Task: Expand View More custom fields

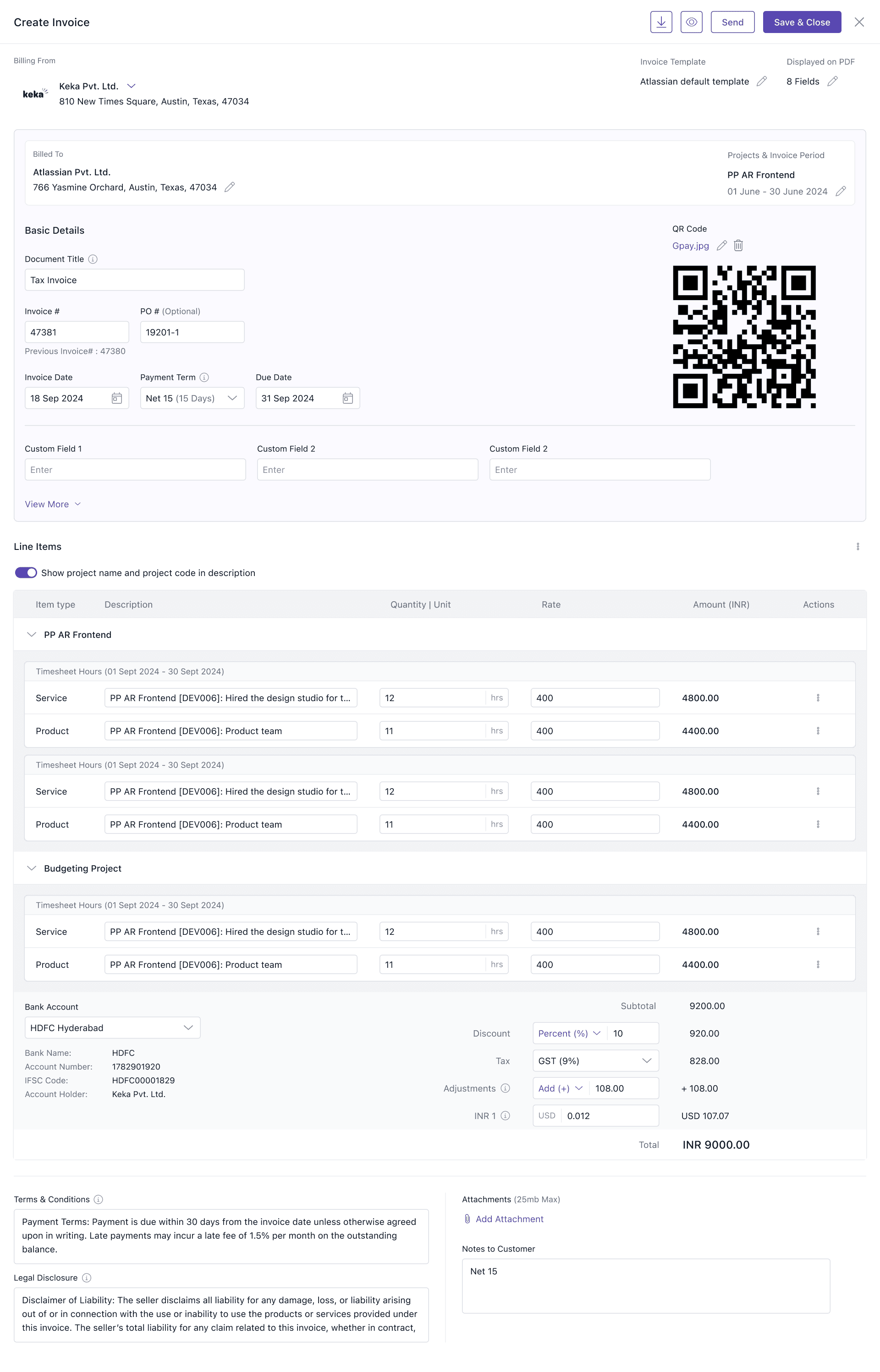Action: tap(53, 505)
